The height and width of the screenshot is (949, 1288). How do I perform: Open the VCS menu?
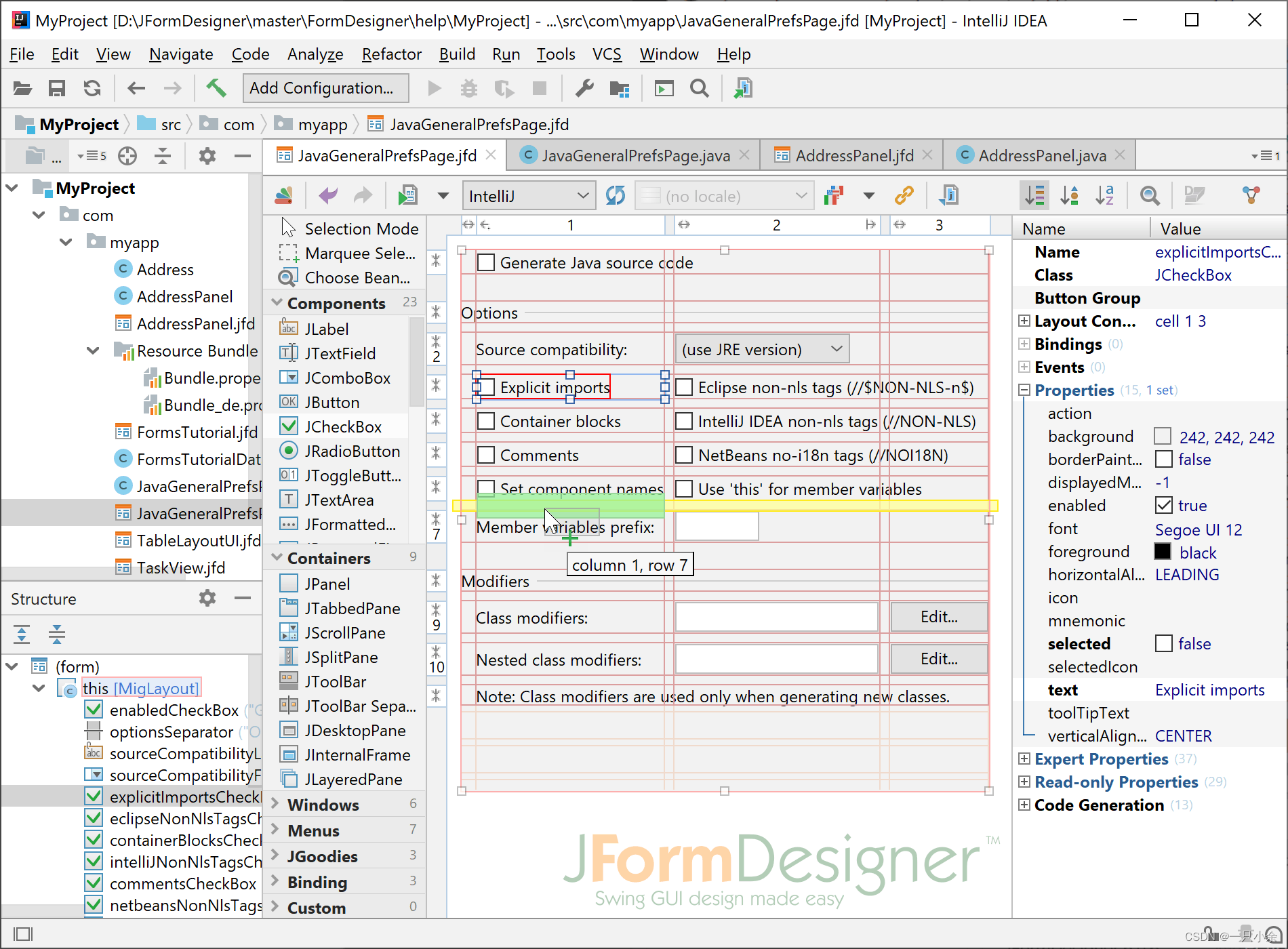point(607,54)
